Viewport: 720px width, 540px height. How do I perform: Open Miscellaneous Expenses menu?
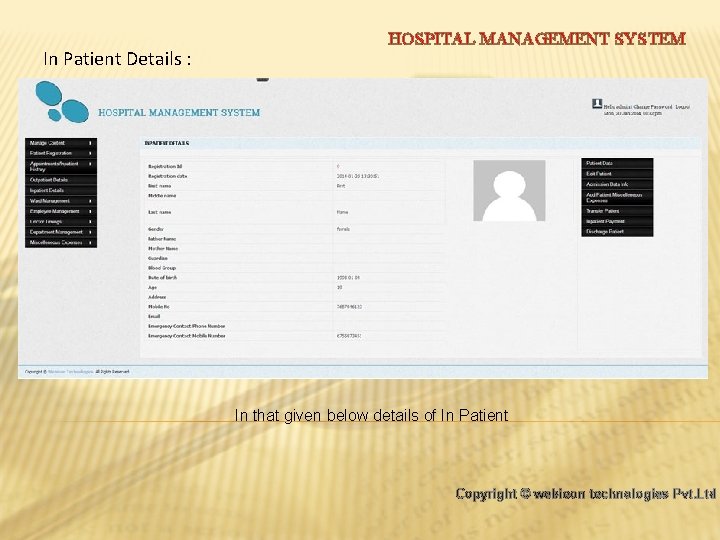(x=61, y=242)
